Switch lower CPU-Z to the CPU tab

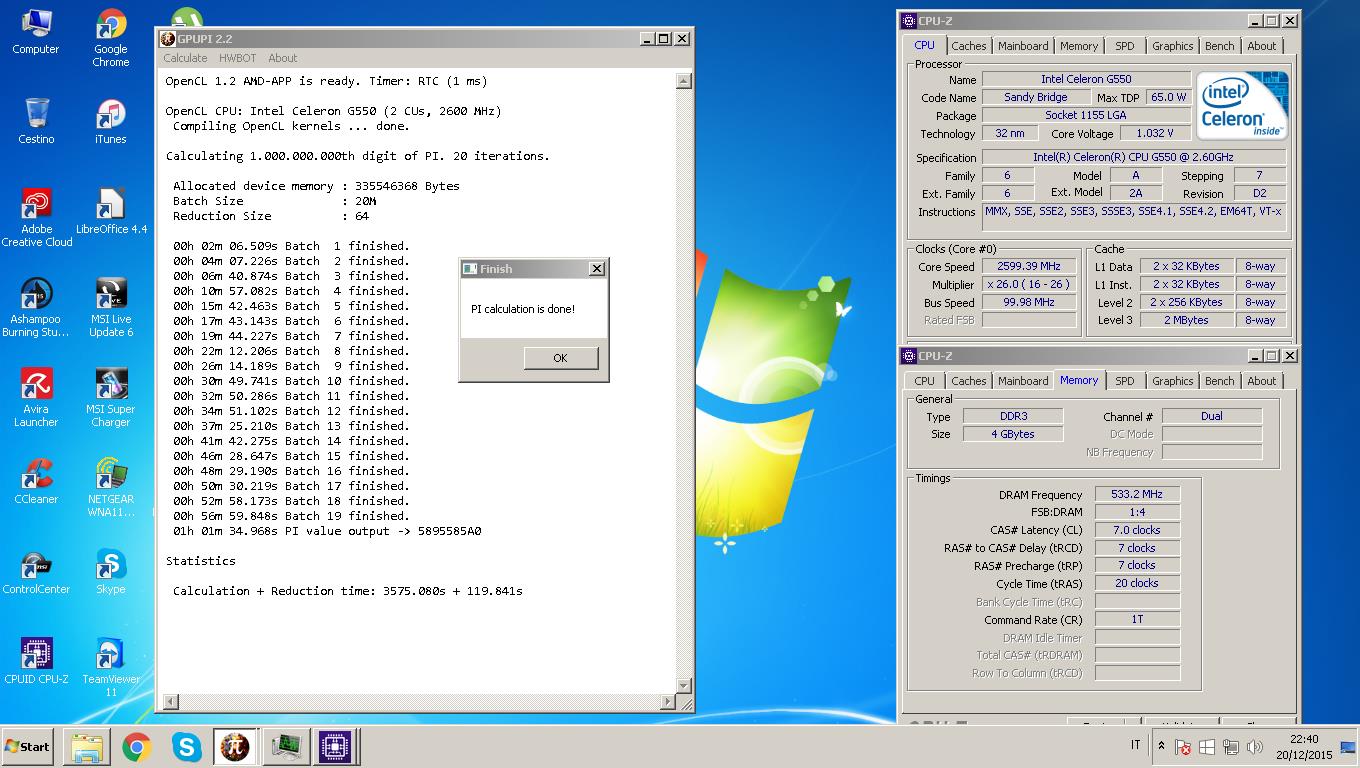pyautogui.click(x=924, y=381)
